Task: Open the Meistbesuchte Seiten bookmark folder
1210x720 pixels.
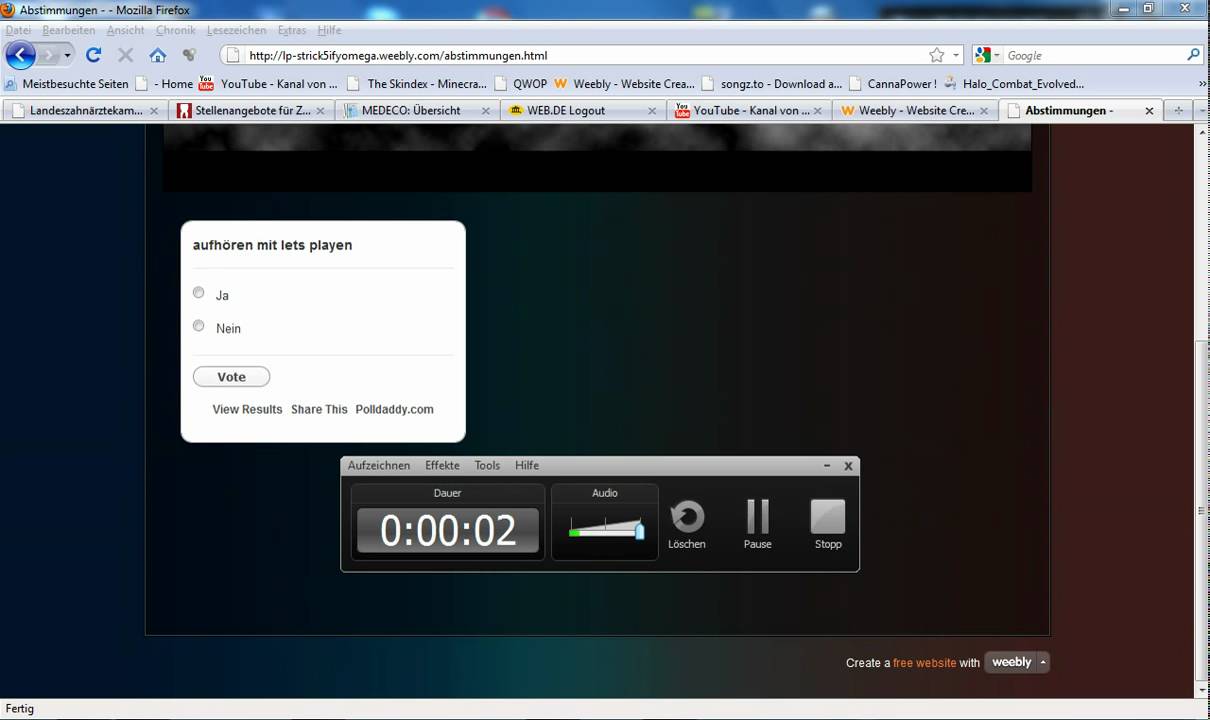Action: pyautogui.click(x=67, y=84)
